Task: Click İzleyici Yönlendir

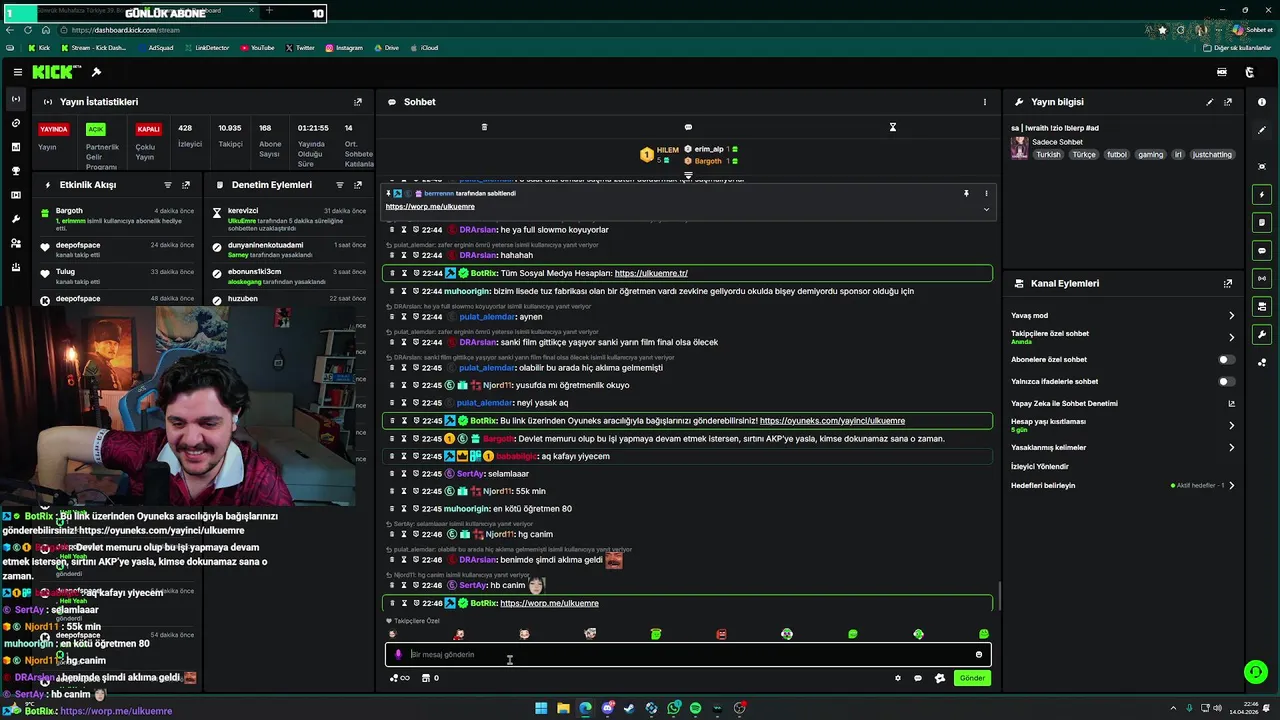Action: 1040,466
